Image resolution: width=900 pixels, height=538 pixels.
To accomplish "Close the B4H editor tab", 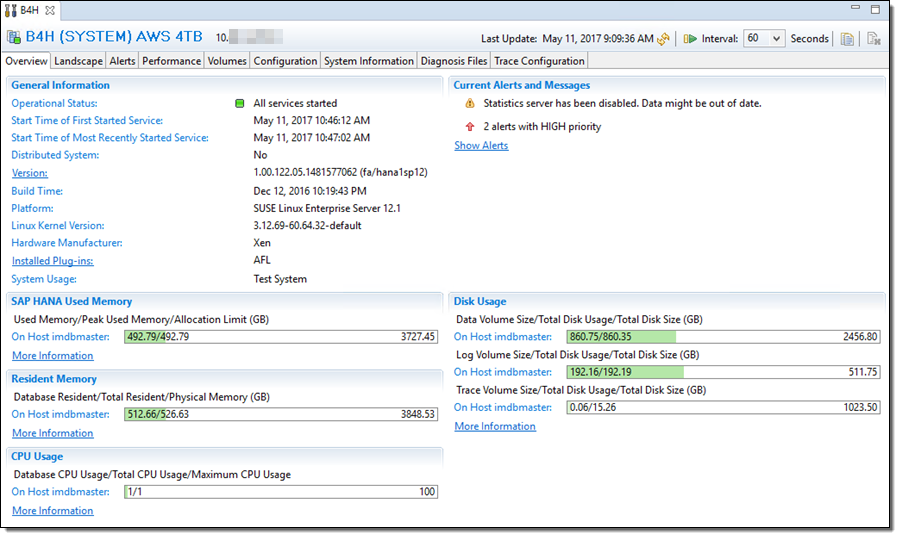I will [x=50, y=9].
